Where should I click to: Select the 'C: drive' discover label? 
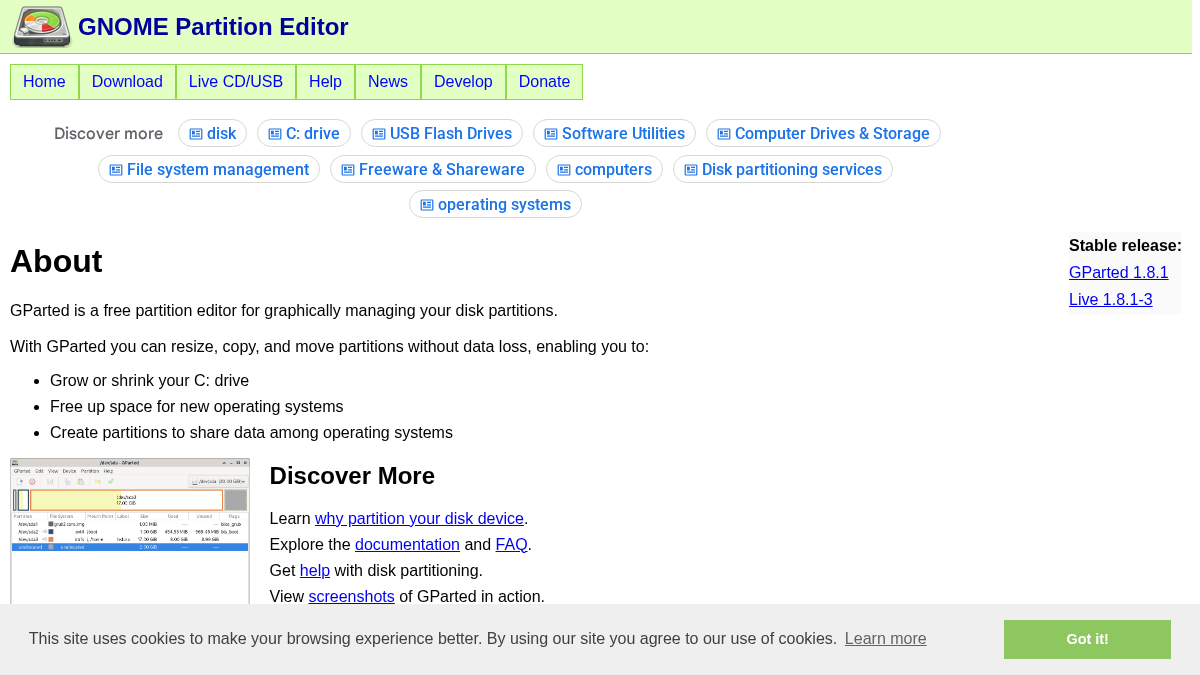313,134
